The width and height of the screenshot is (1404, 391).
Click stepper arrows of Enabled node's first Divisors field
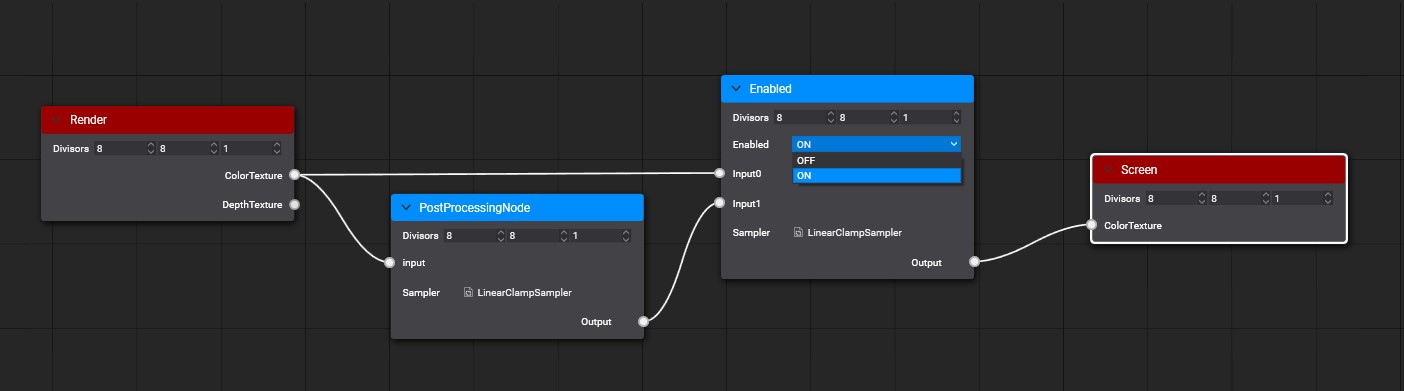(x=831, y=118)
